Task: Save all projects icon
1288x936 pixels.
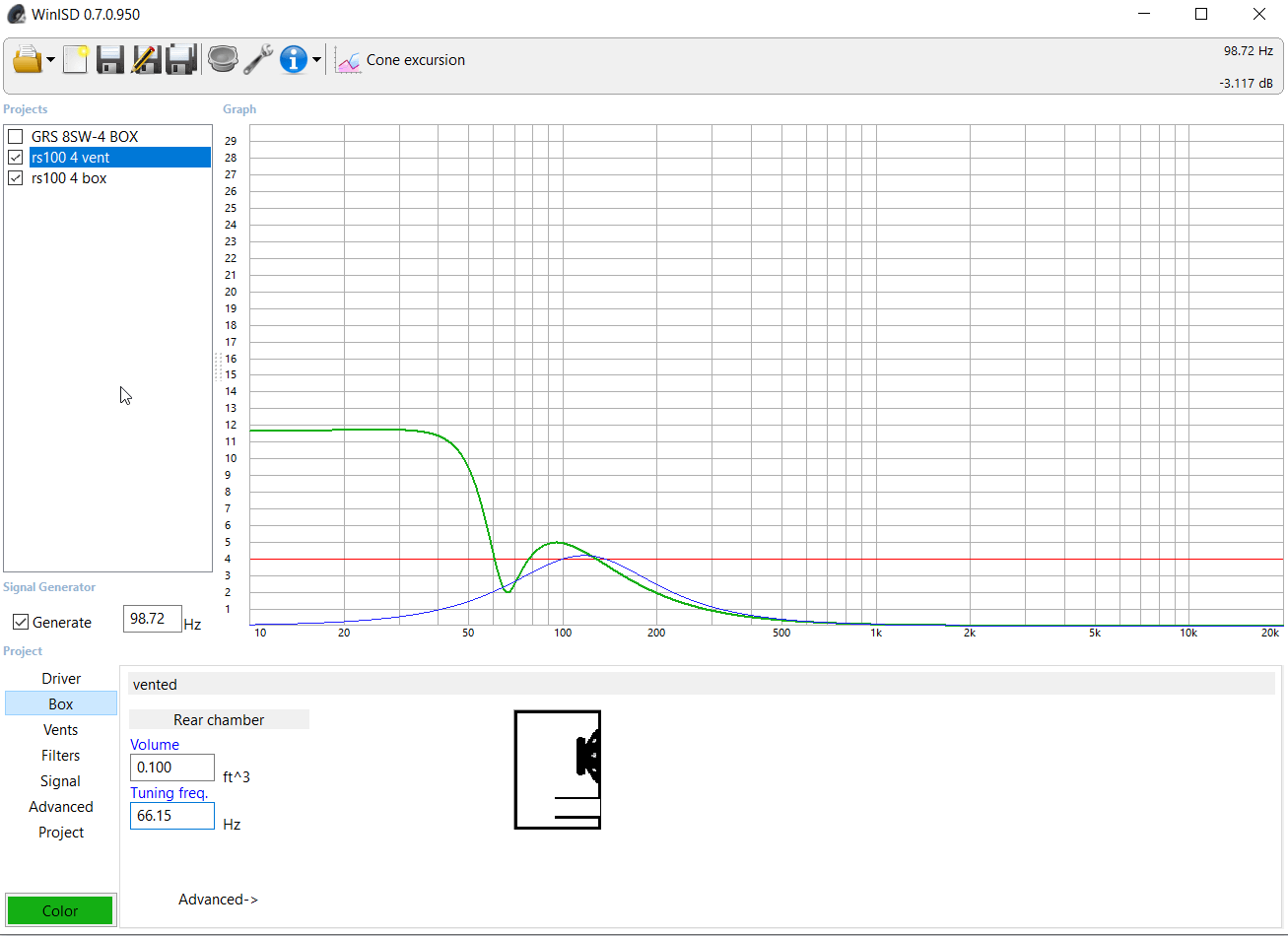Action: click(x=182, y=60)
